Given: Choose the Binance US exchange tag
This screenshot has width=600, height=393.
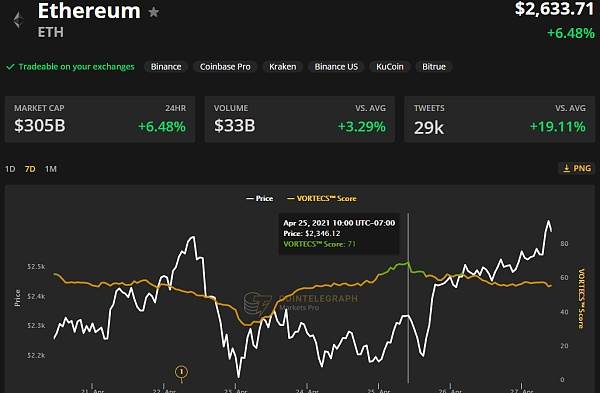Looking at the screenshot, I should point(336,67).
